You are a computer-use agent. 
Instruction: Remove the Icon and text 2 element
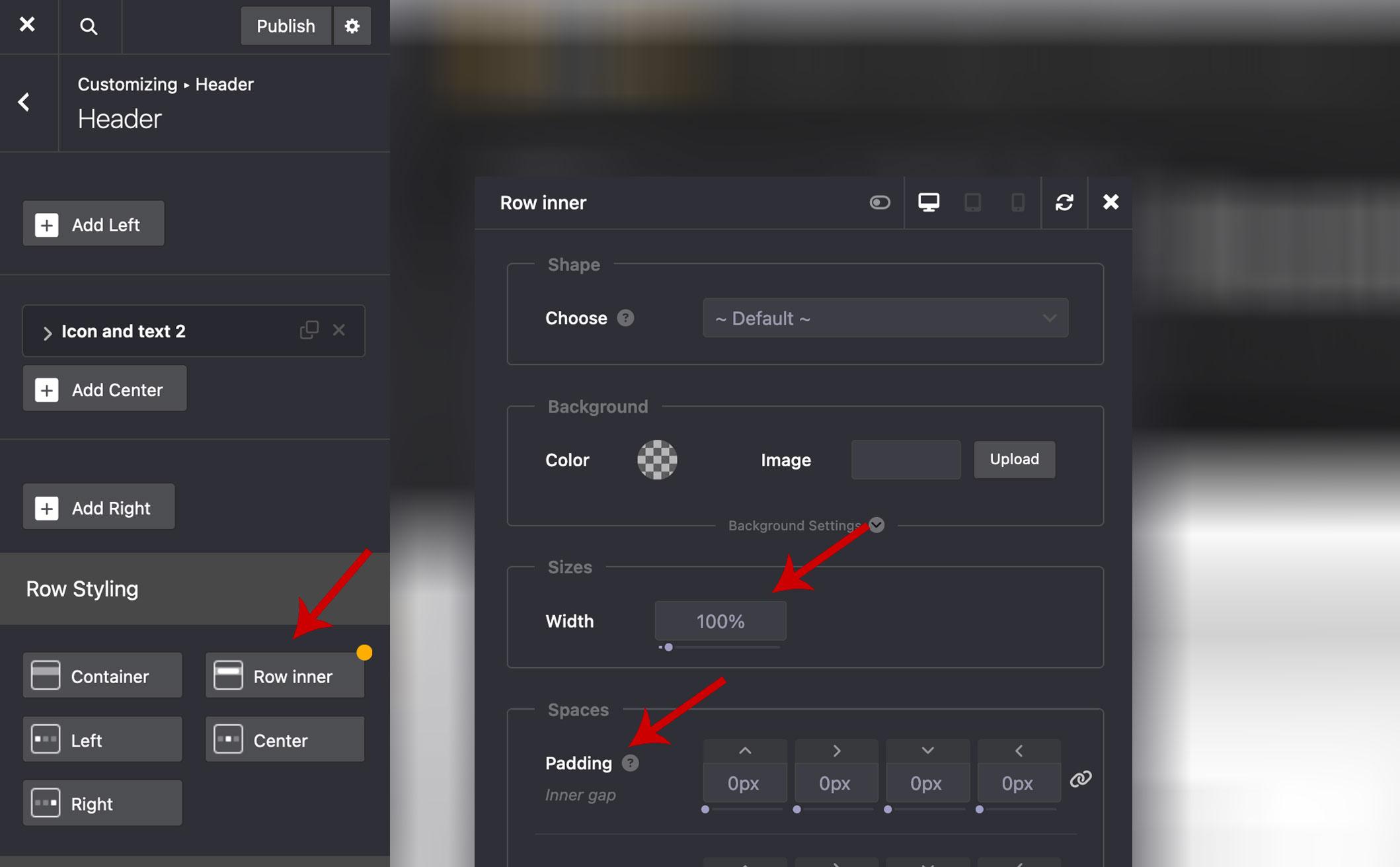(x=339, y=330)
